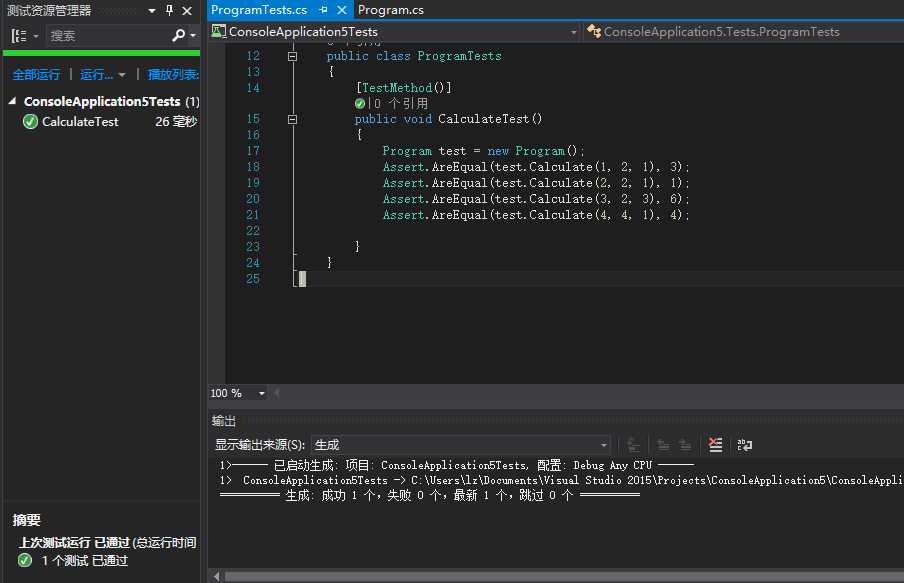Click the output horizontal scrollbar left arrow
This screenshot has width=904, height=583.
tap(216, 576)
